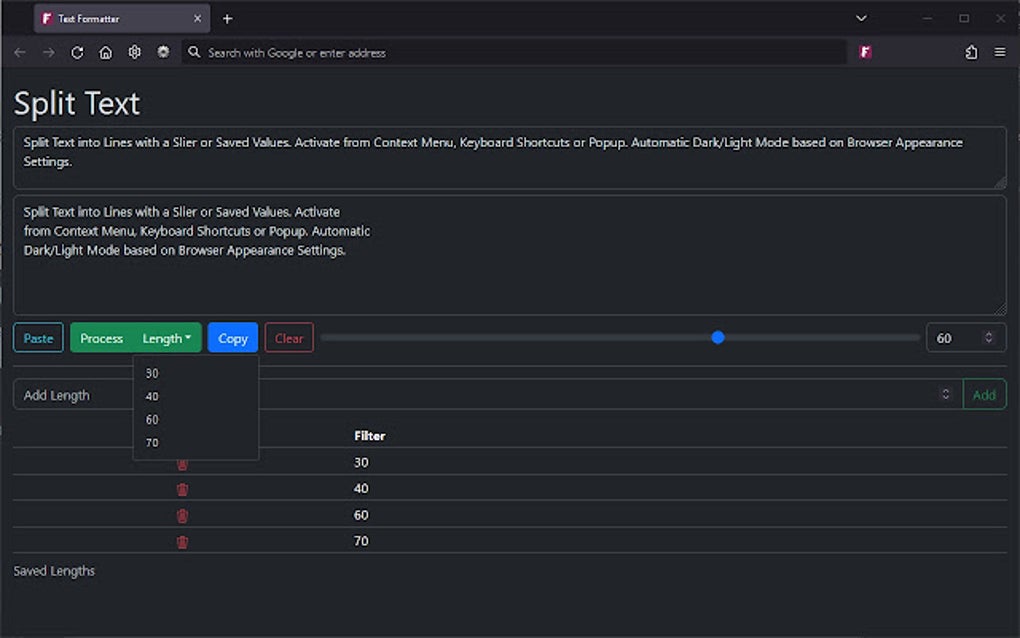Open the browser hamburger menu
Image resolution: width=1020 pixels, height=638 pixels.
click(x=999, y=52)
